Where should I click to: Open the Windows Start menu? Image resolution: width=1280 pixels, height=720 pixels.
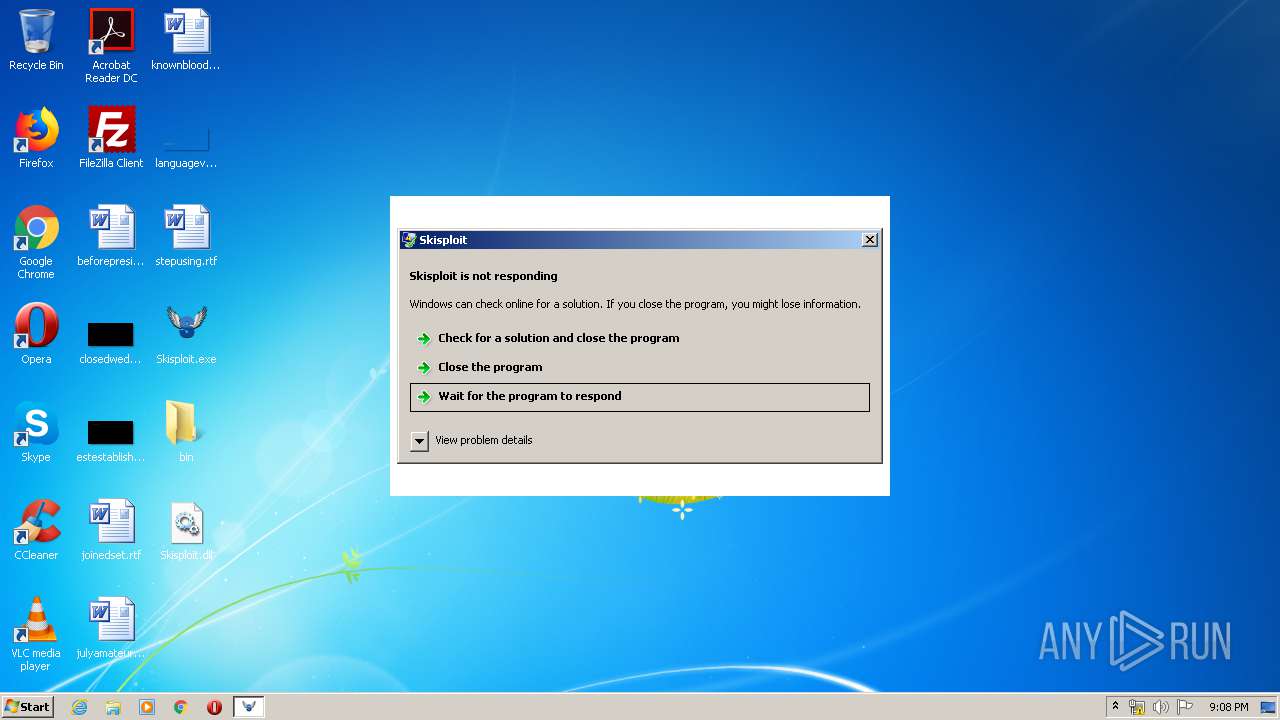coord(28,707)
